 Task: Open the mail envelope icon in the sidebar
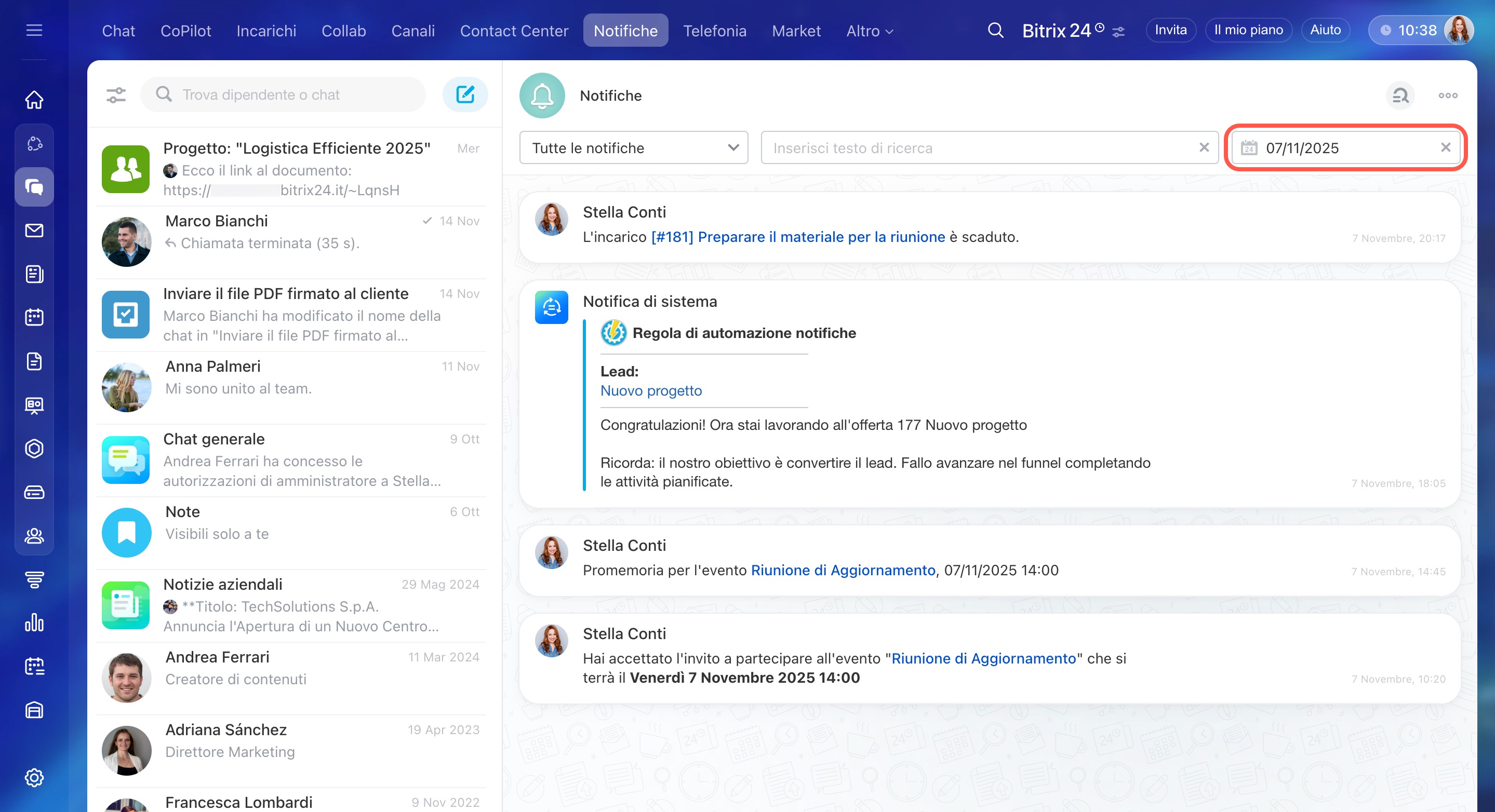pyautogui.click(x=34, y=231)
